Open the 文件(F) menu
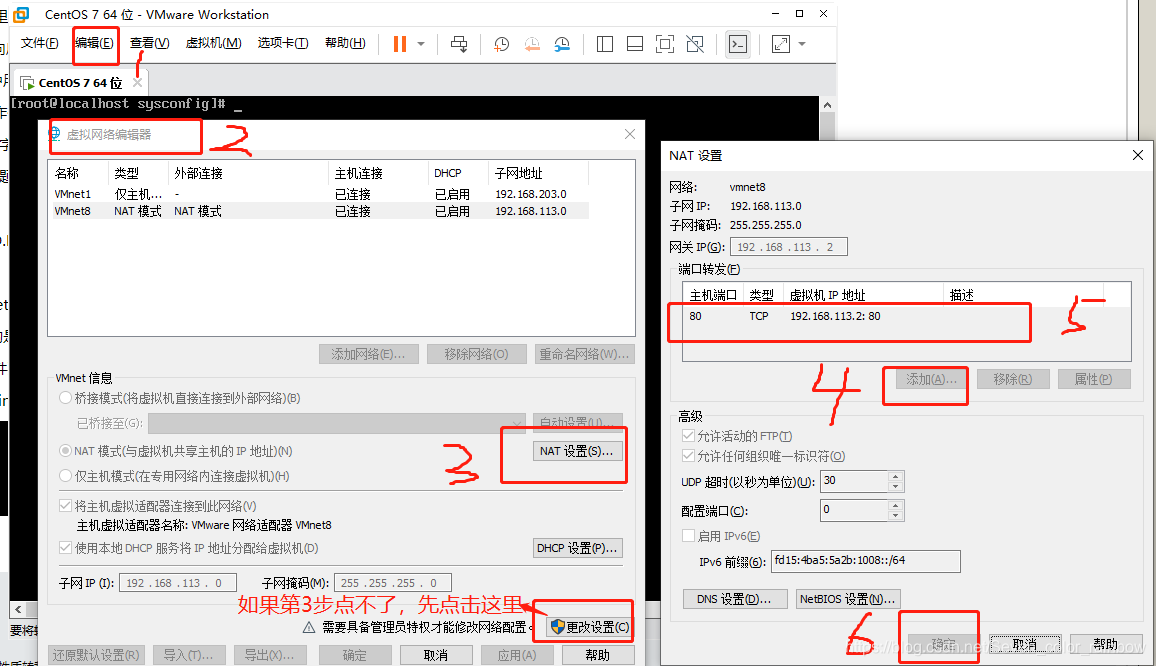Viewport: 1156px width, 666px height. click(39, 43)
